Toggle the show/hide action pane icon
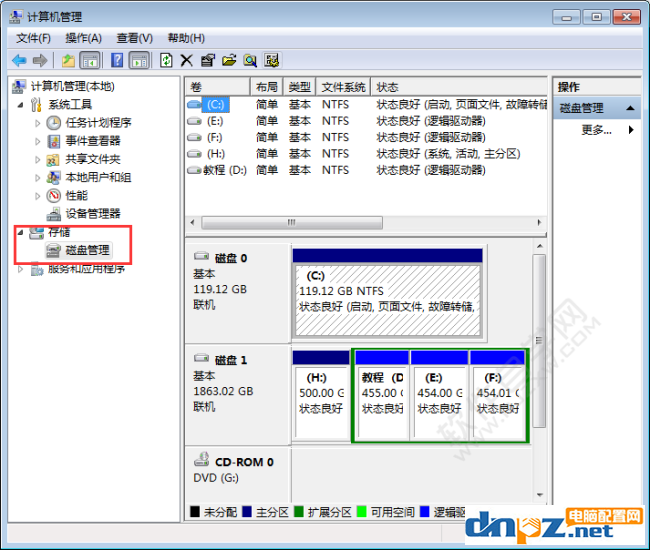This screenshot has width=650, height=550. coord(139,61)
